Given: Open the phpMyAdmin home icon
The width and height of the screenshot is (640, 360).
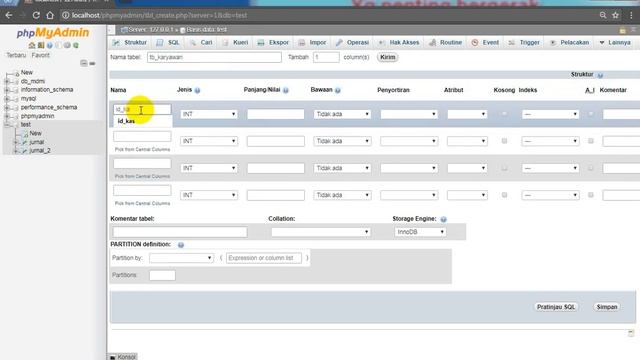Looking at the screenshot, I should pos(32,45).
